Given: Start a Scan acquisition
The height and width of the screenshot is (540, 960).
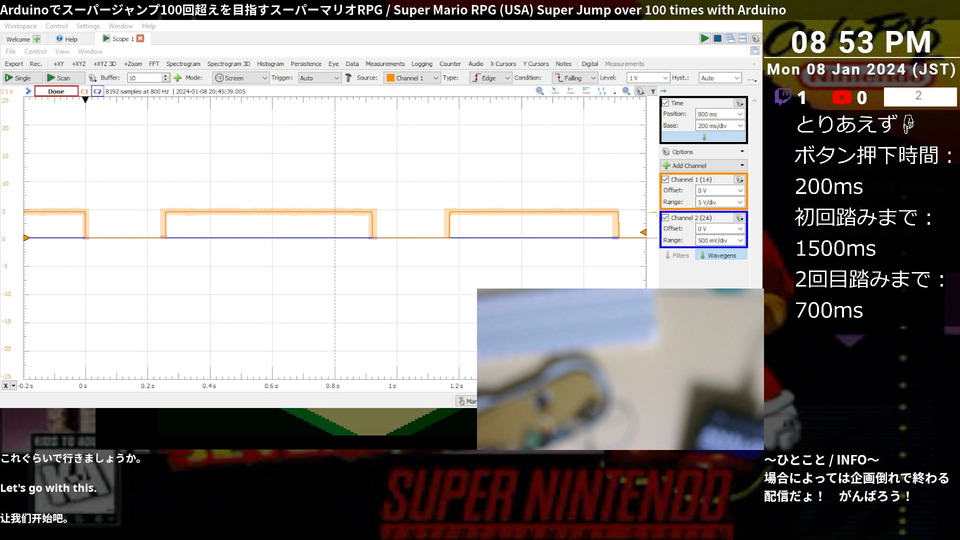Looking at the screenshot, I should point(64,78).
